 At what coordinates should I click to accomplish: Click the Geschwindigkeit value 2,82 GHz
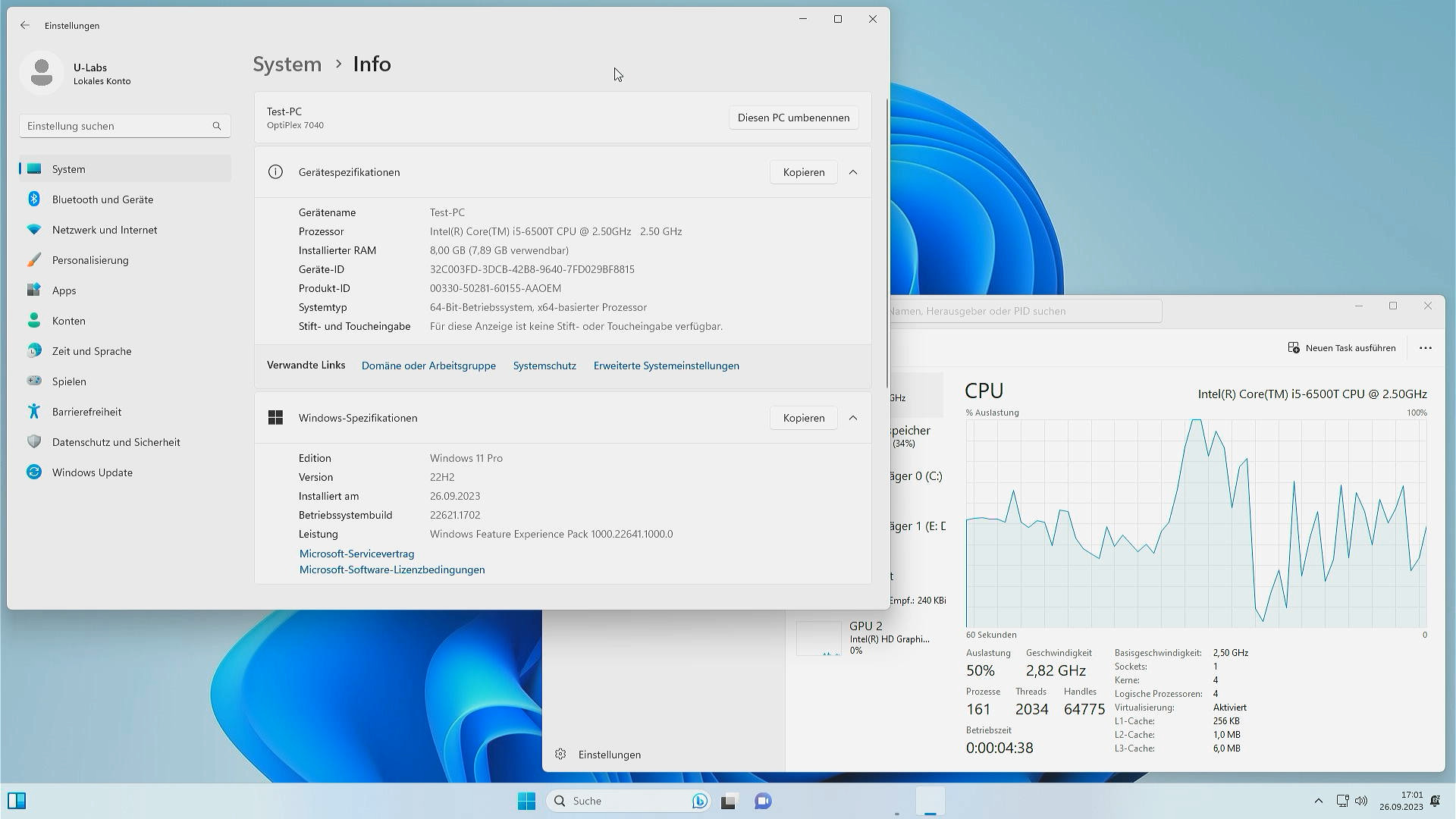[1056, 670]
